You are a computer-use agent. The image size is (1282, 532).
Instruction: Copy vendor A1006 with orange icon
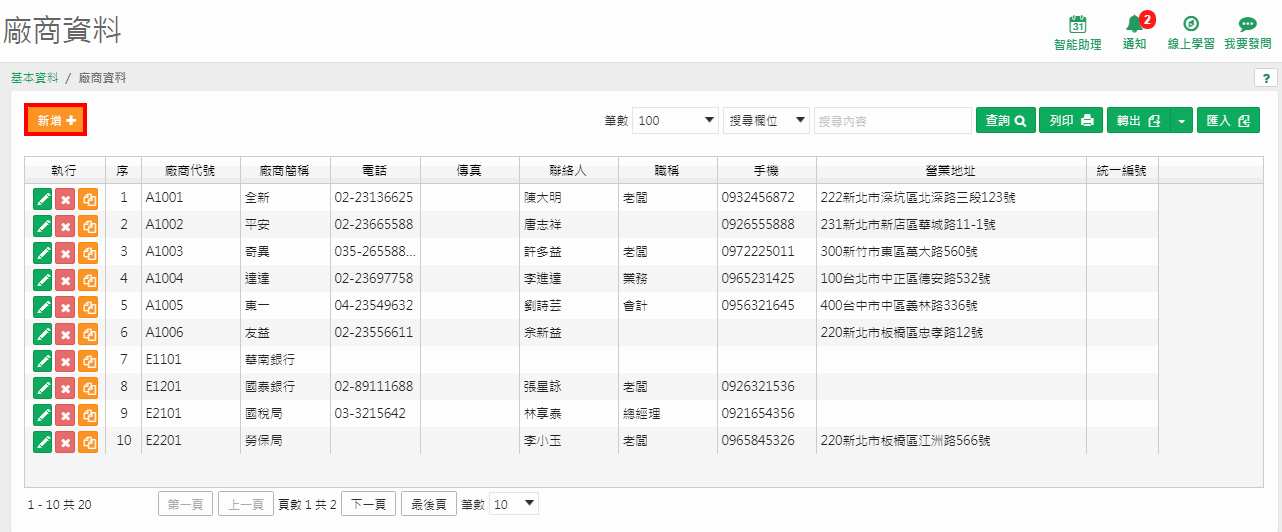point(88,333)
